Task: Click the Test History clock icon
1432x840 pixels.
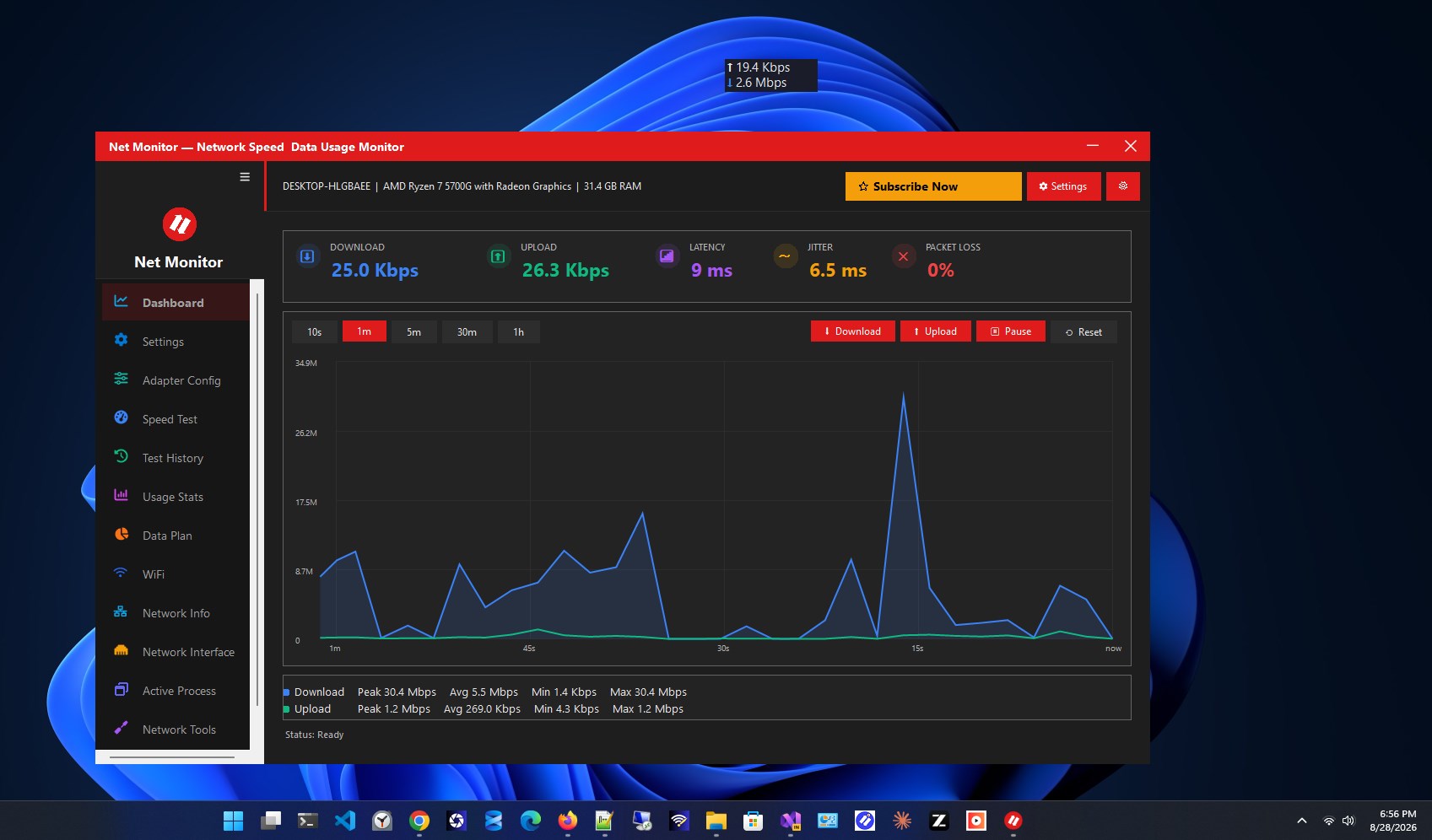Action: coord(121,456)
